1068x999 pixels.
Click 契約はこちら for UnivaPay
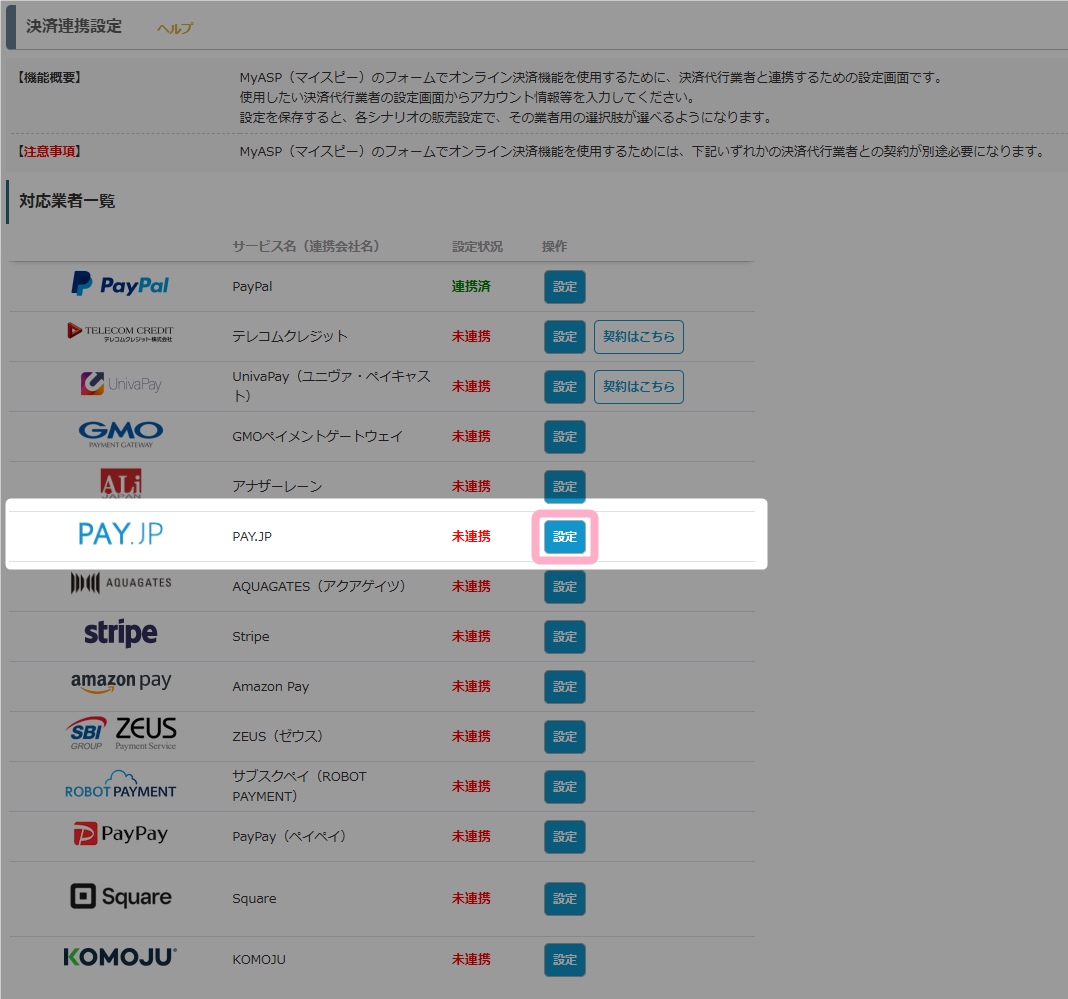[638, 387]
